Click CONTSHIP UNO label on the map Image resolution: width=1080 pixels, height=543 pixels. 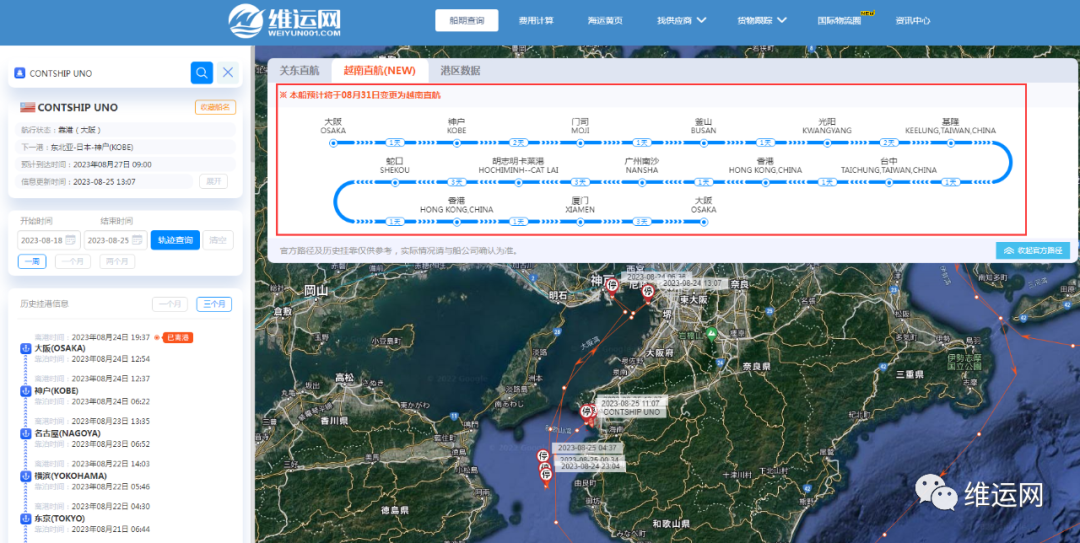[632, 412]
